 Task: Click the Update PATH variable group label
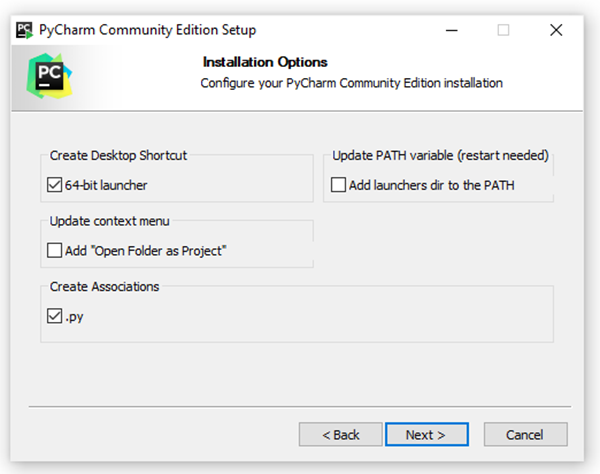coord(440,156)
